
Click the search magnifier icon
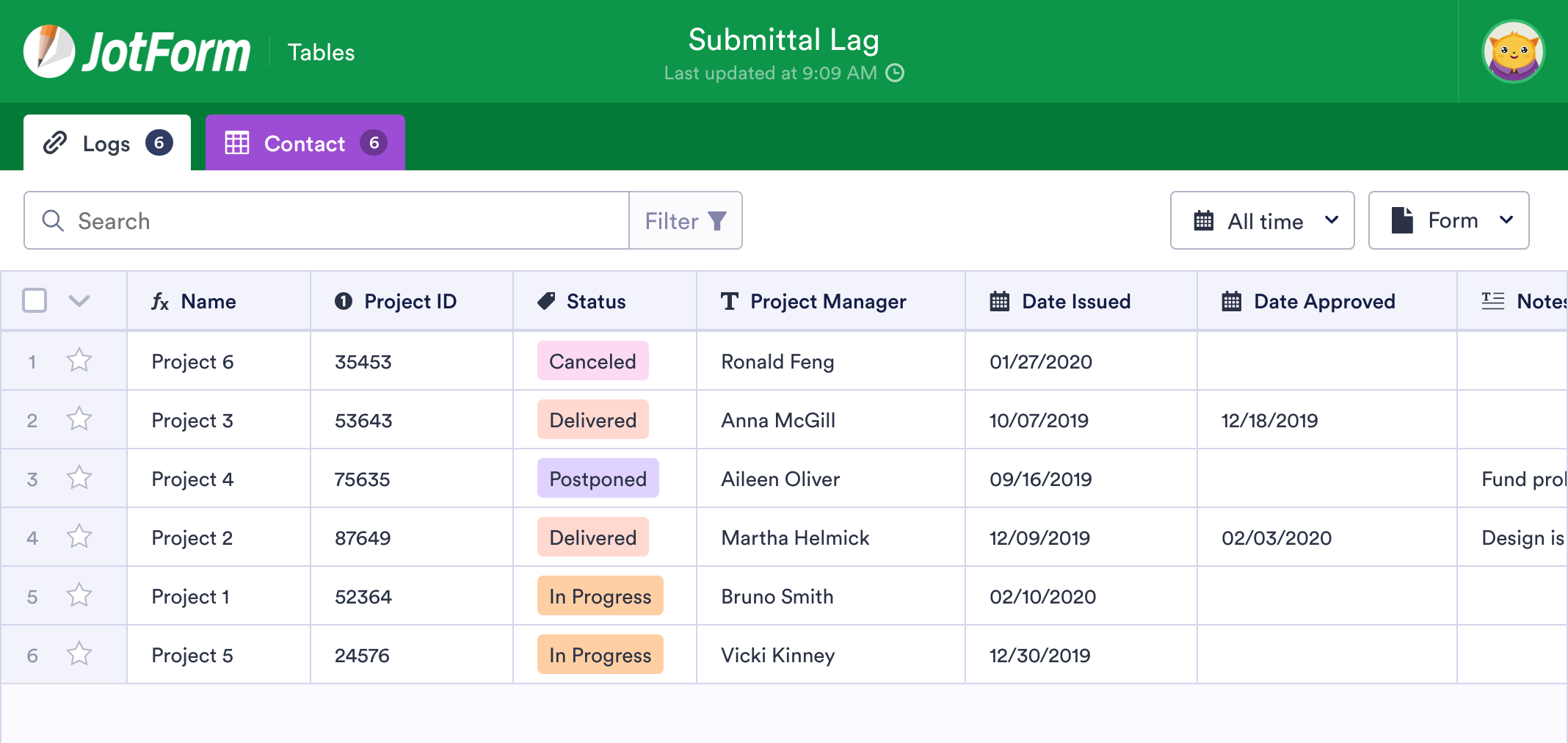52,220
